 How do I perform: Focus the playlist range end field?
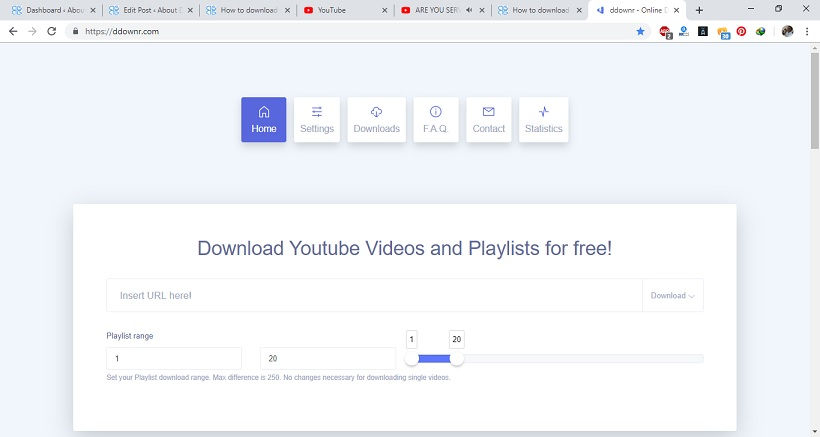click(x=328, y=359)
